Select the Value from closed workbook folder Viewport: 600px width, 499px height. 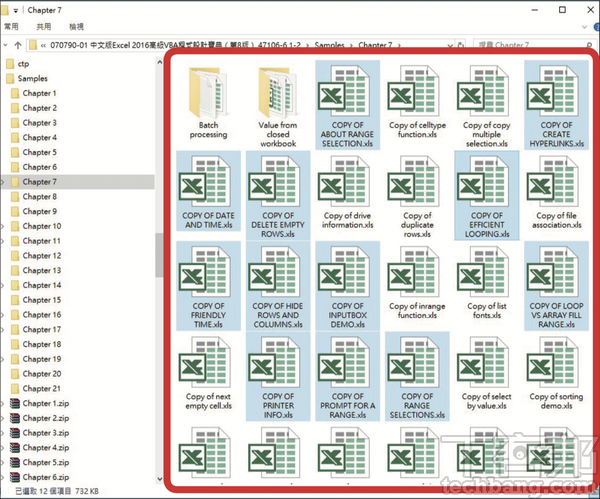pos(277,93)
